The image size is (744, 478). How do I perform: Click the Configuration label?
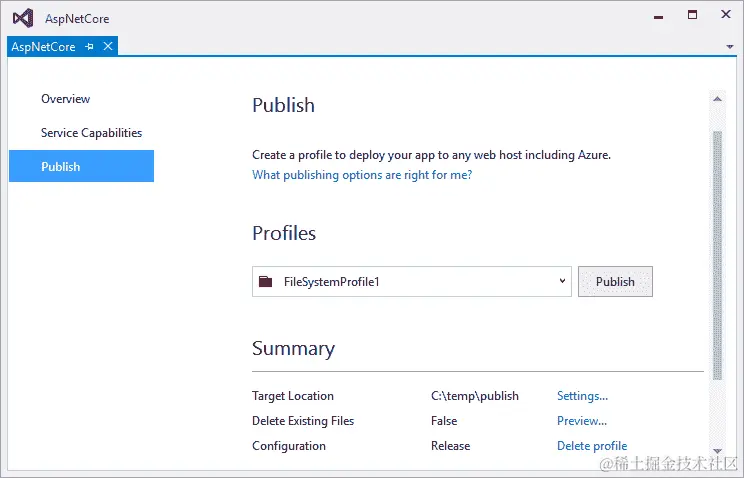coord(288,446)
